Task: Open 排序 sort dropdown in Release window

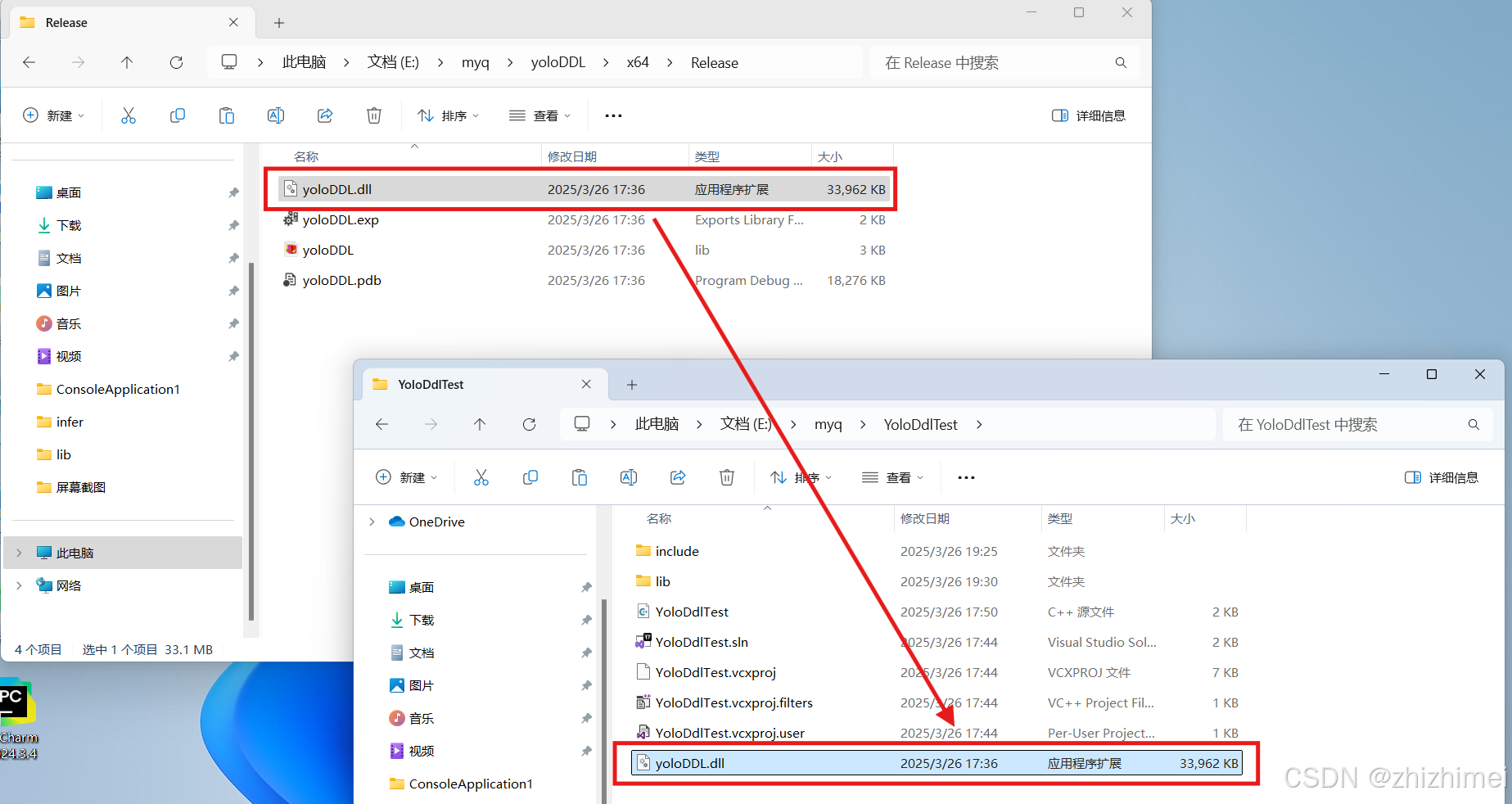Action: (x=448, y=115)
